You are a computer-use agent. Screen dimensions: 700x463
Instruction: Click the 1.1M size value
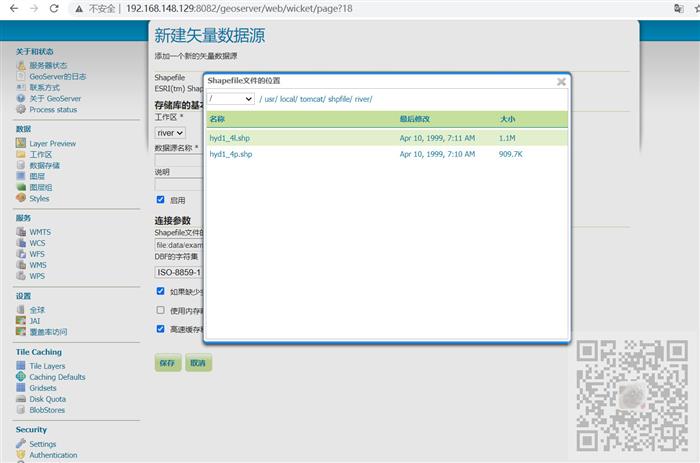(x=507, y=138)
